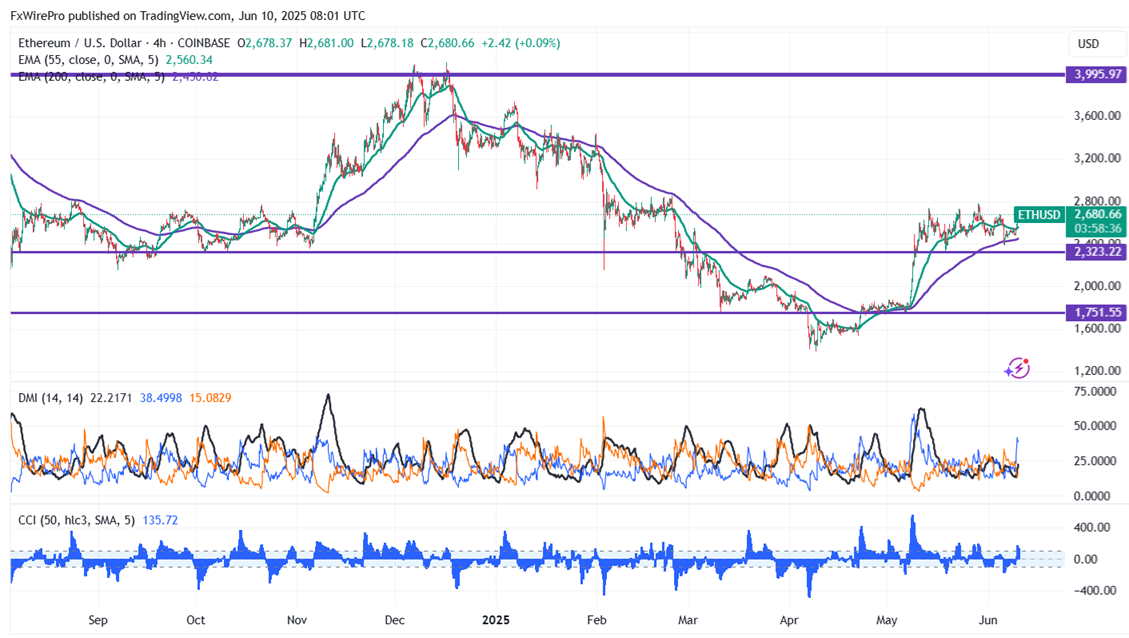The width and height of the screenshot is (1129, 638).
Task: Click the Mar label on time axis
Action: coord(688,620)
